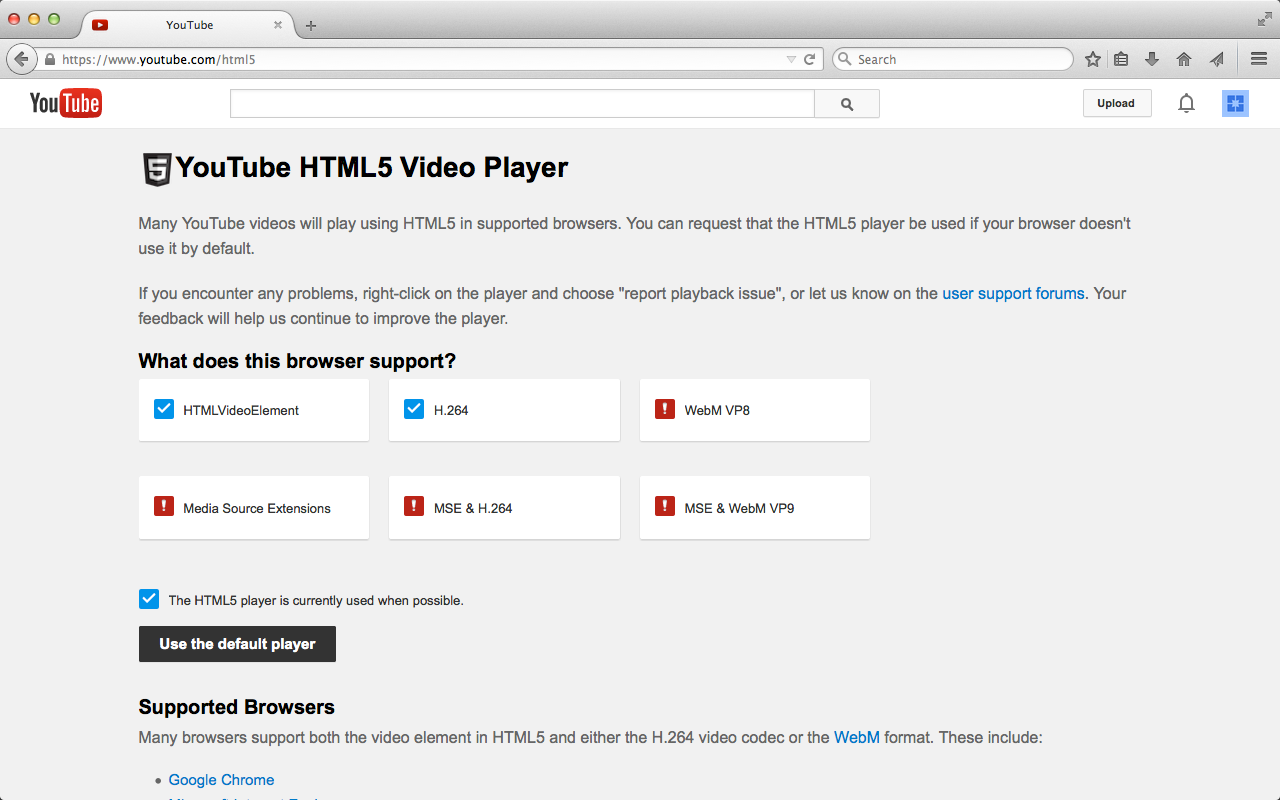Click the 'Supported Browsers' heading
The height and width of the screenshot is (800, 1280).
point(237,707)
